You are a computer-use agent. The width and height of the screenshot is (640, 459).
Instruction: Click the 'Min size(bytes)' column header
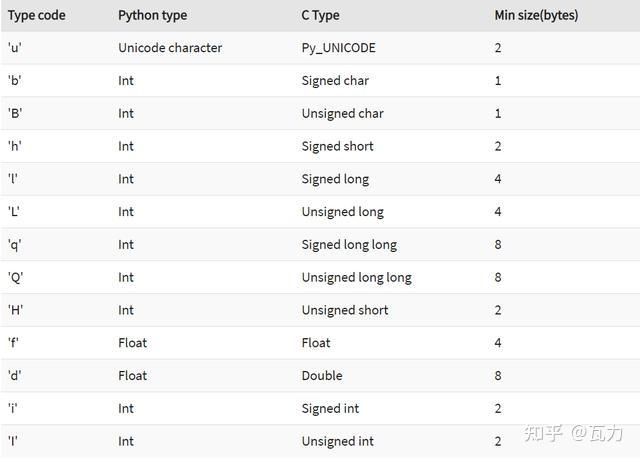(x=536, y=15)
